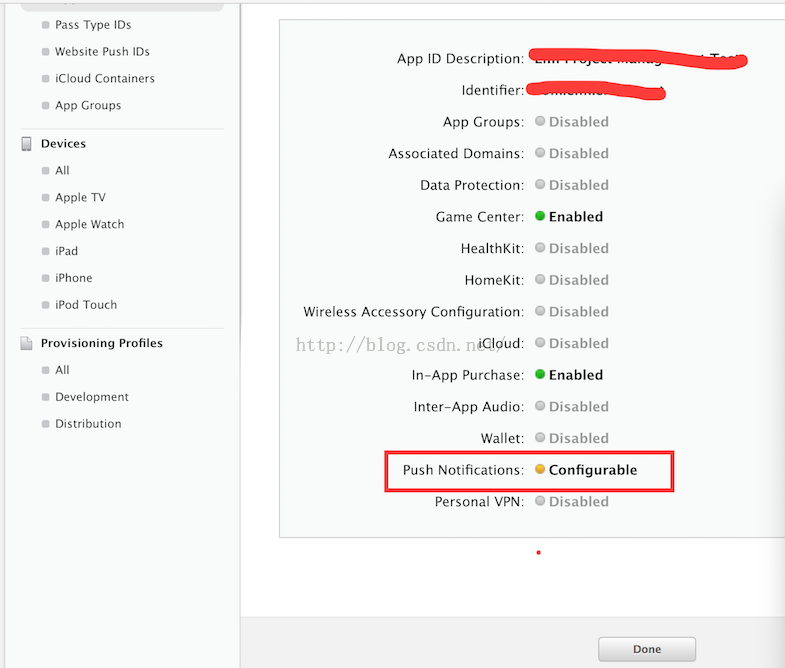Click the Push Notifications label
This screenshot has height=668, width=785.
pyautogui.click(x=463, y=470)
